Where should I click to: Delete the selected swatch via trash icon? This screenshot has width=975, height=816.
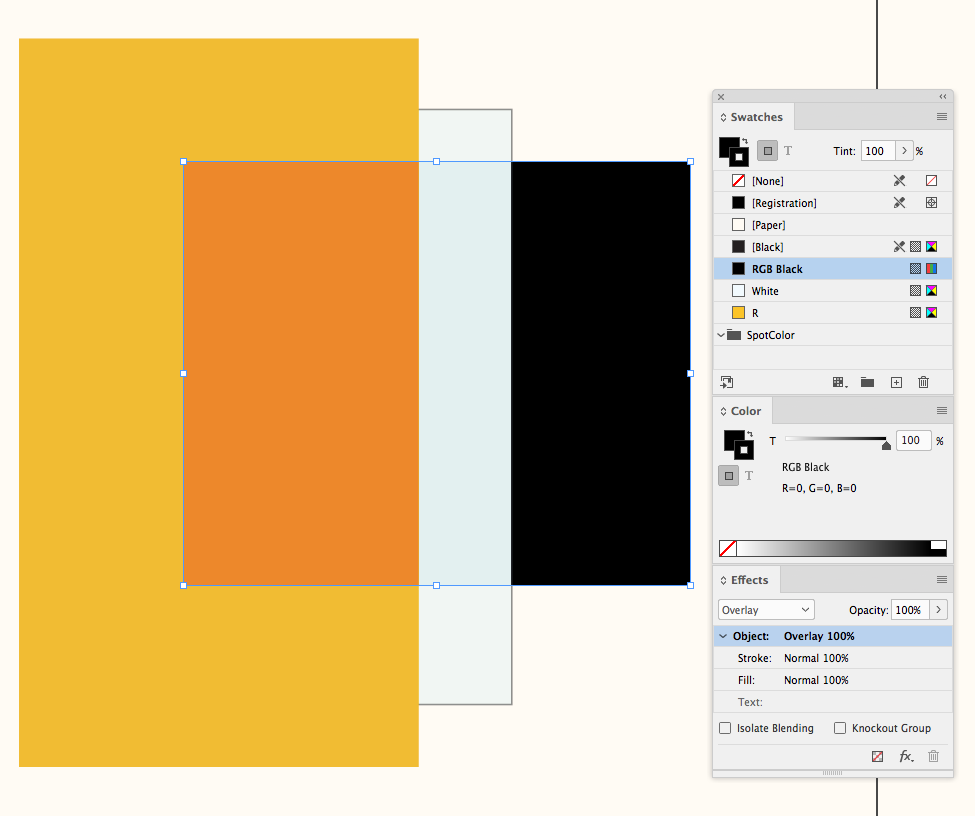coord(923,382)
